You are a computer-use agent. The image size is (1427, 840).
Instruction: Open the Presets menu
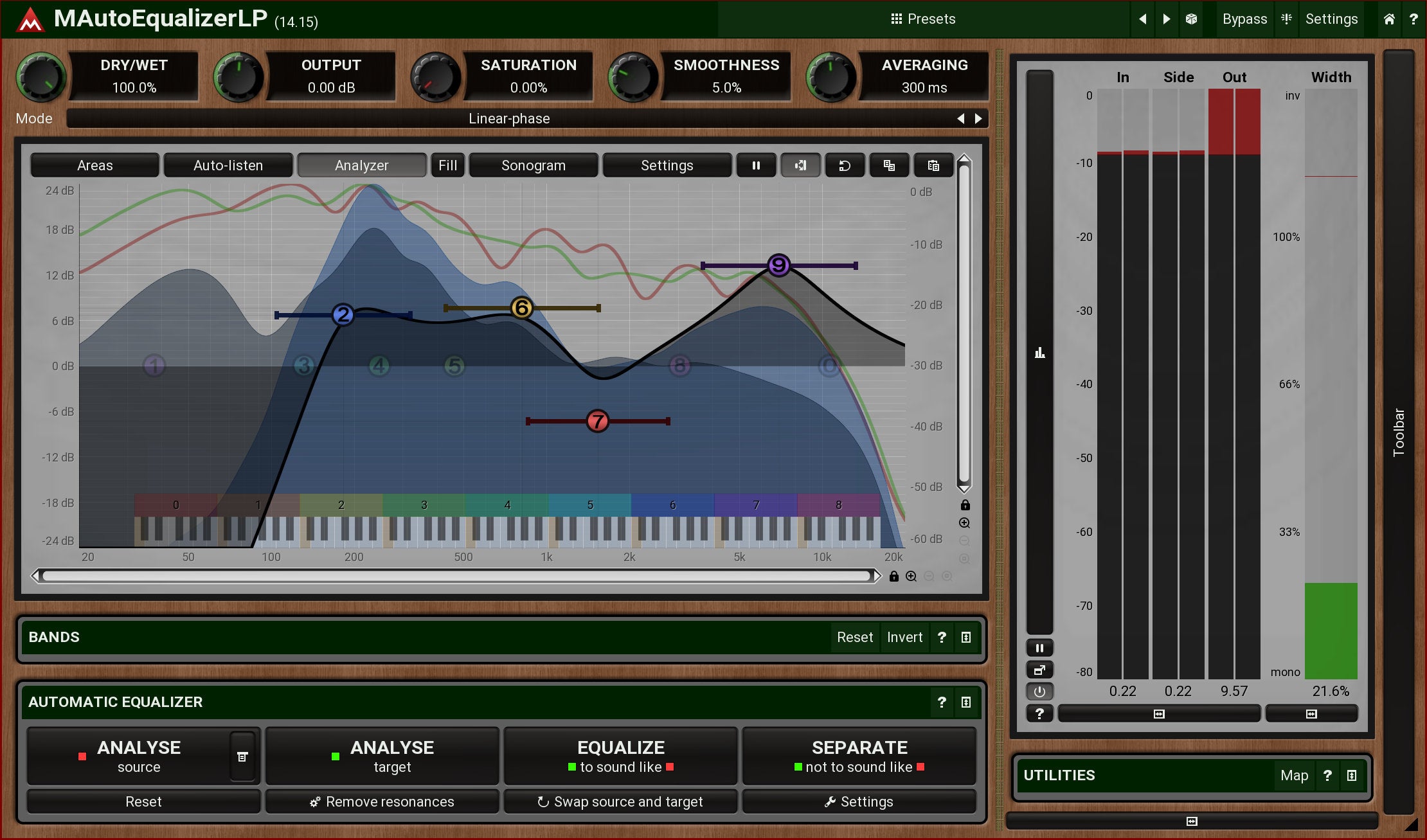click(x=923, y=19)
